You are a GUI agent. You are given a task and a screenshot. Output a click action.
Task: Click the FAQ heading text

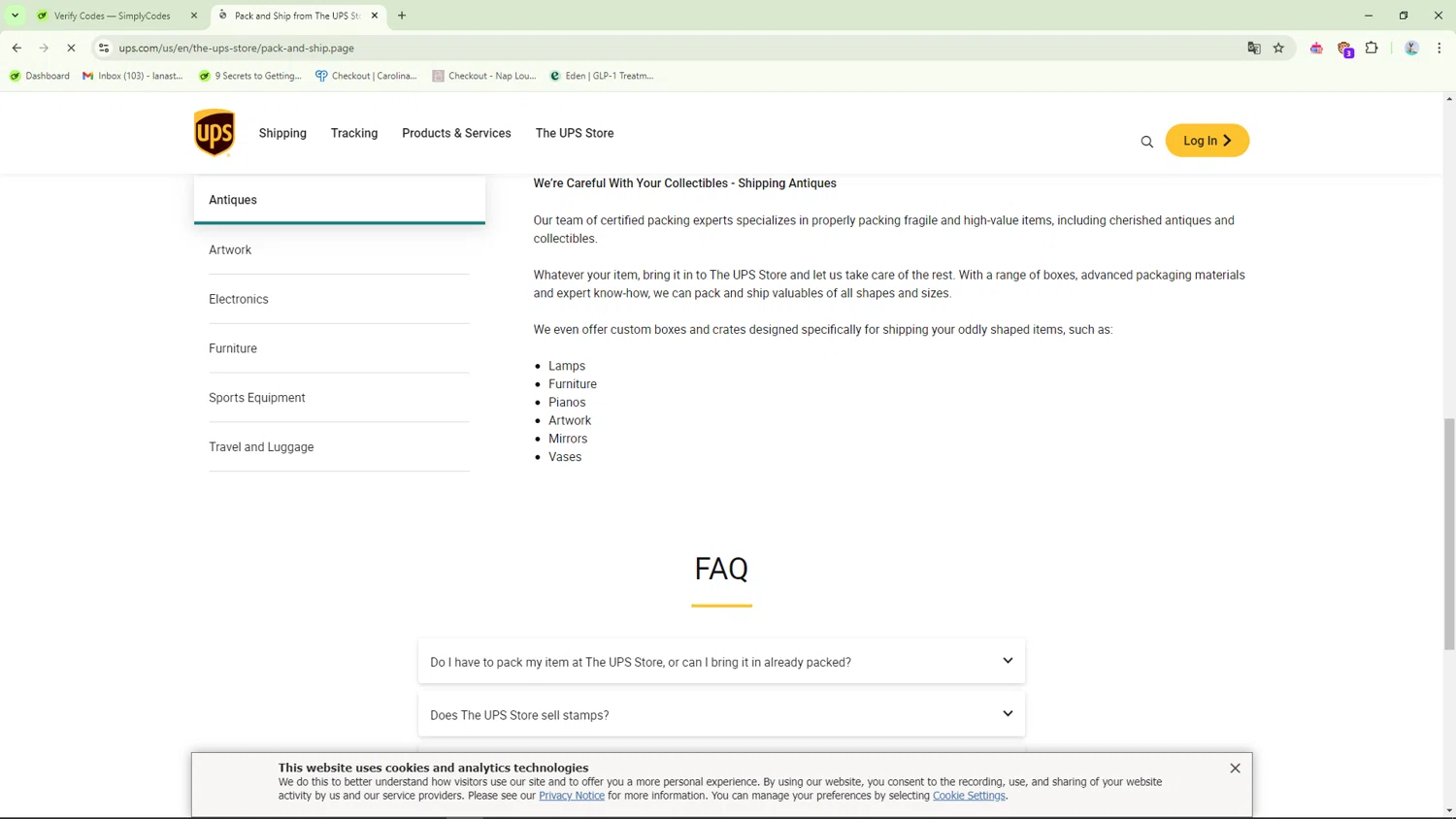721,569
